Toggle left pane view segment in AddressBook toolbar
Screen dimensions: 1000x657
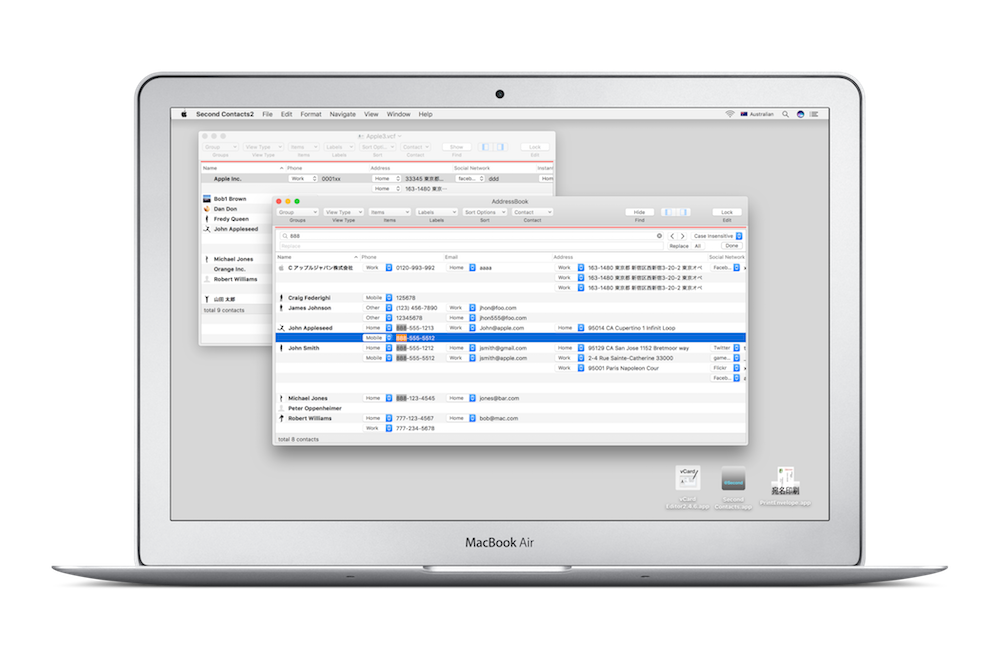pos(669,212)
